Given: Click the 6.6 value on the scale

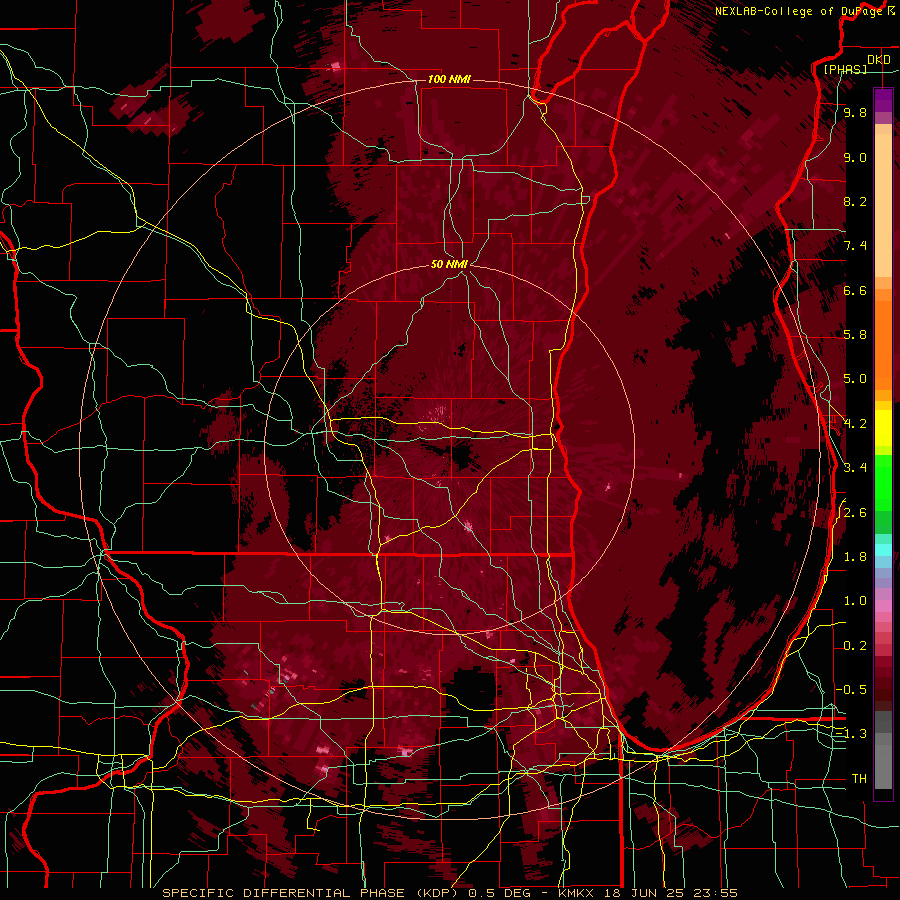Looking at the screenshot, I should 855,290.
